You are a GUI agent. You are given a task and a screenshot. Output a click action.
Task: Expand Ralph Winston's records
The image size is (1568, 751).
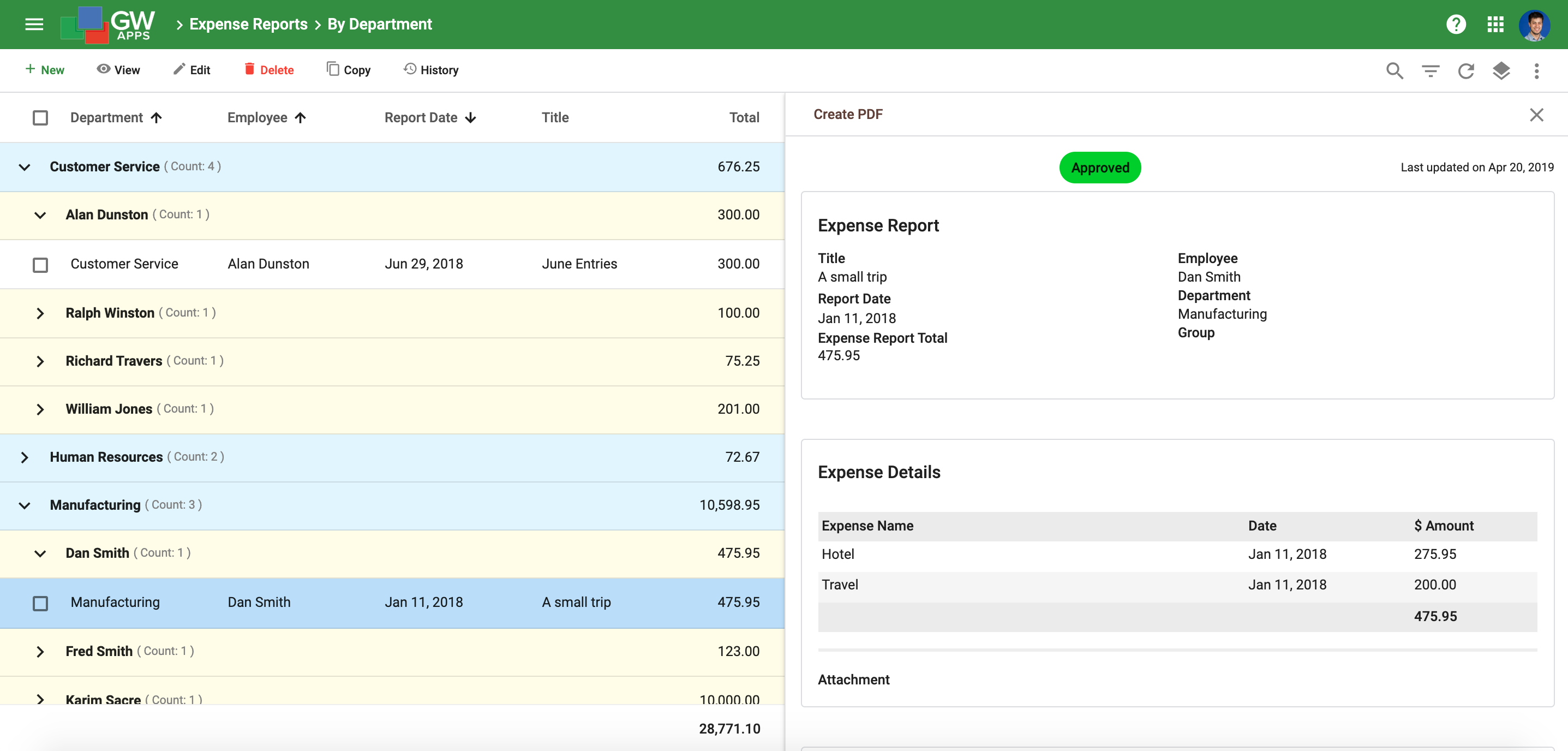(x=40, y=313)
